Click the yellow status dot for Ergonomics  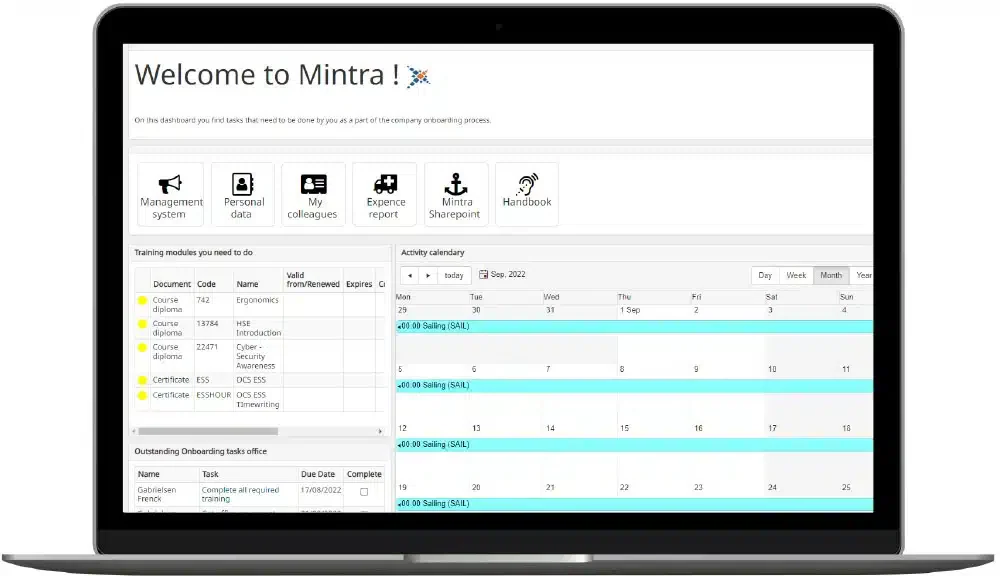coord(142,300)
